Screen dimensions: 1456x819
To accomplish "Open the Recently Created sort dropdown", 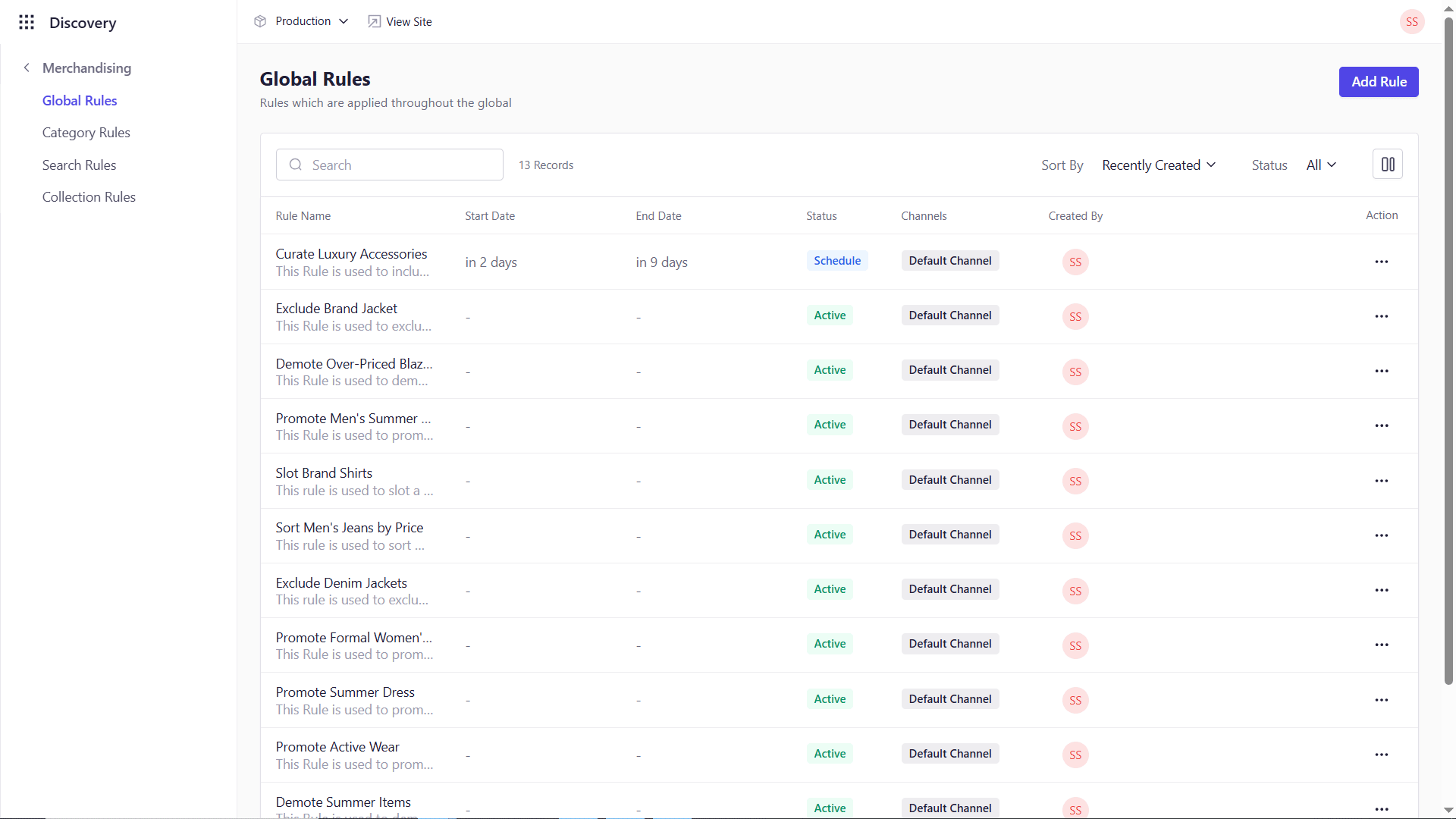I will tap(1158, 165).
